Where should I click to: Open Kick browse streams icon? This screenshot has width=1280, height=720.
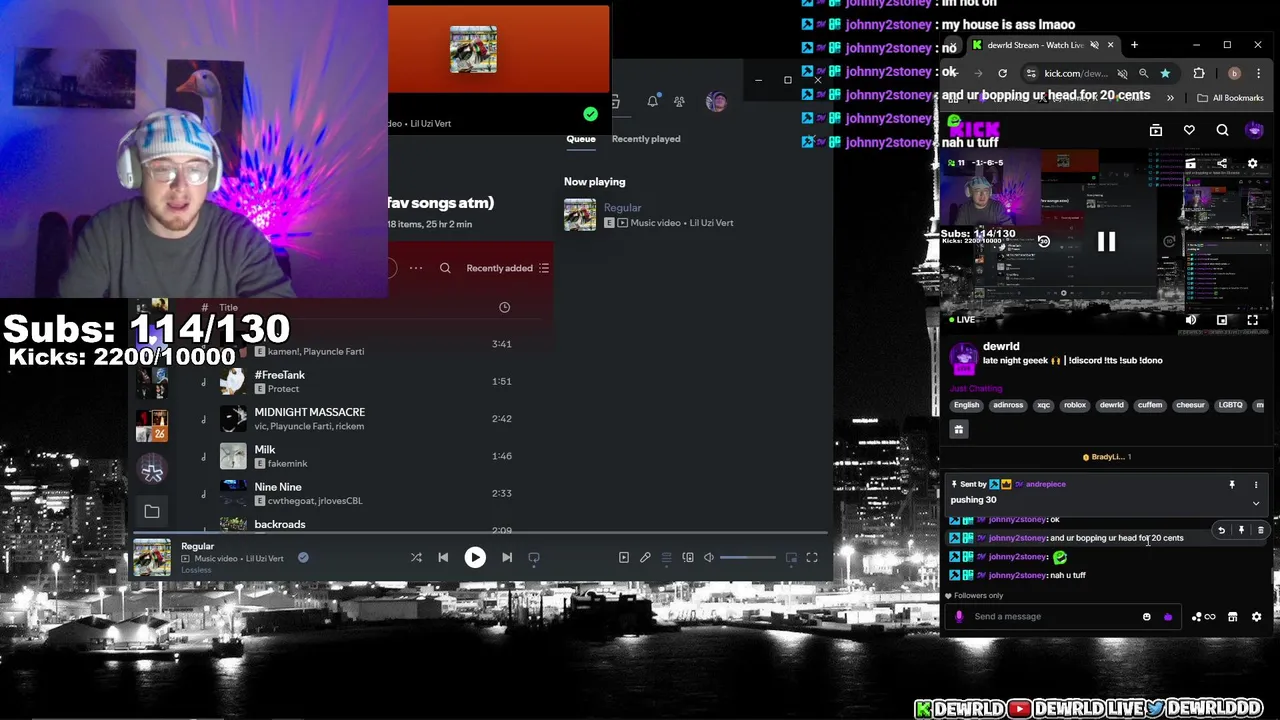1156,130
